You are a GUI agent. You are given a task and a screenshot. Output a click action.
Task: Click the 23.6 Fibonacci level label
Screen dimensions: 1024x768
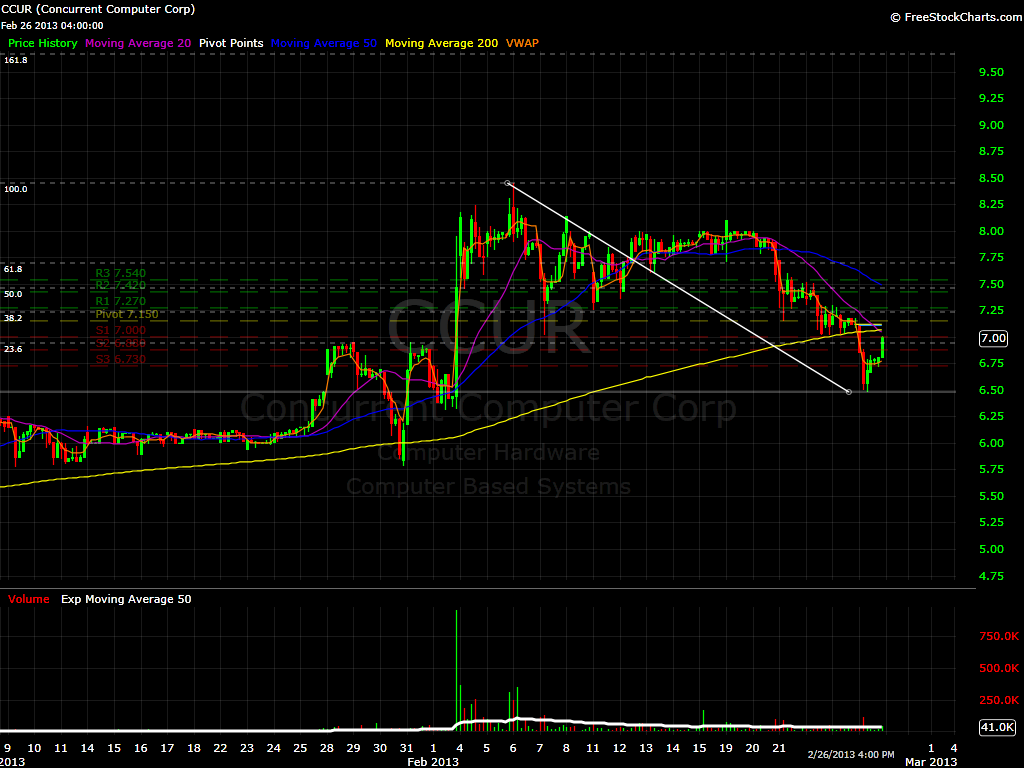pyautogui.click(x=13, y=349)
